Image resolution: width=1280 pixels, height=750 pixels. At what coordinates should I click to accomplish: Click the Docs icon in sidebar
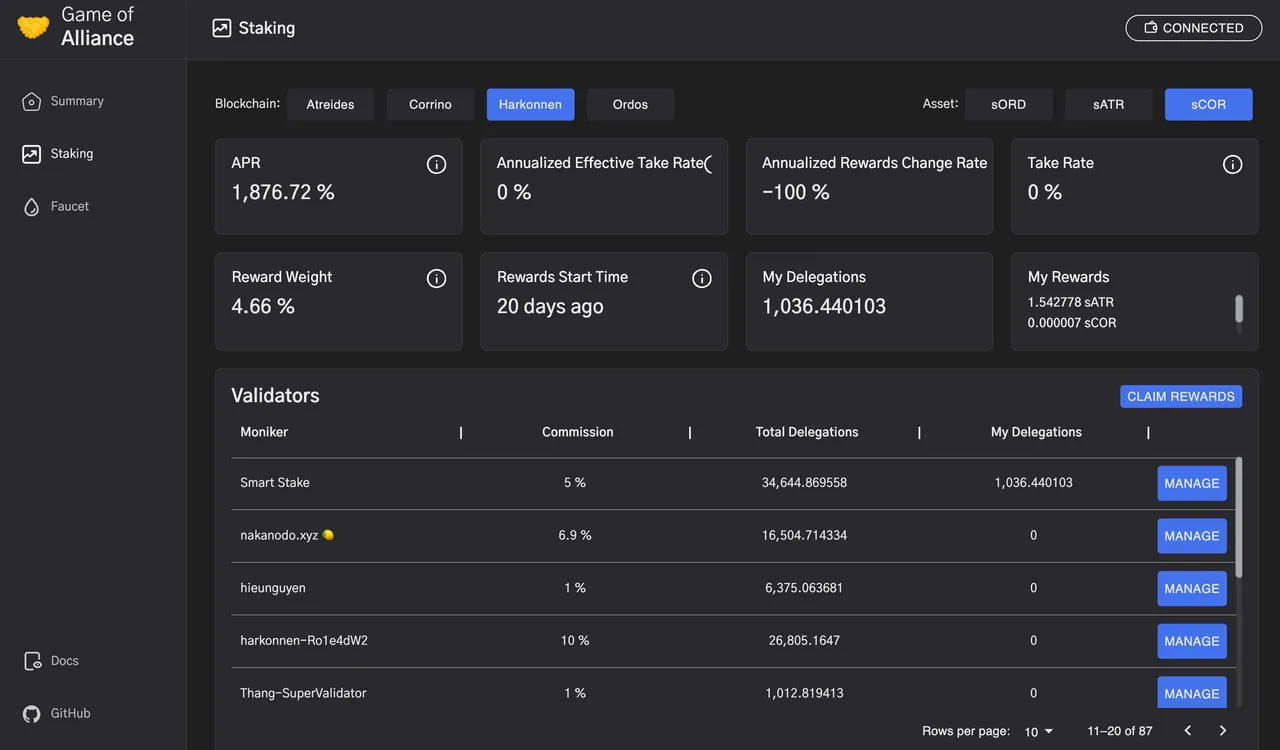[x=32, y=661]
